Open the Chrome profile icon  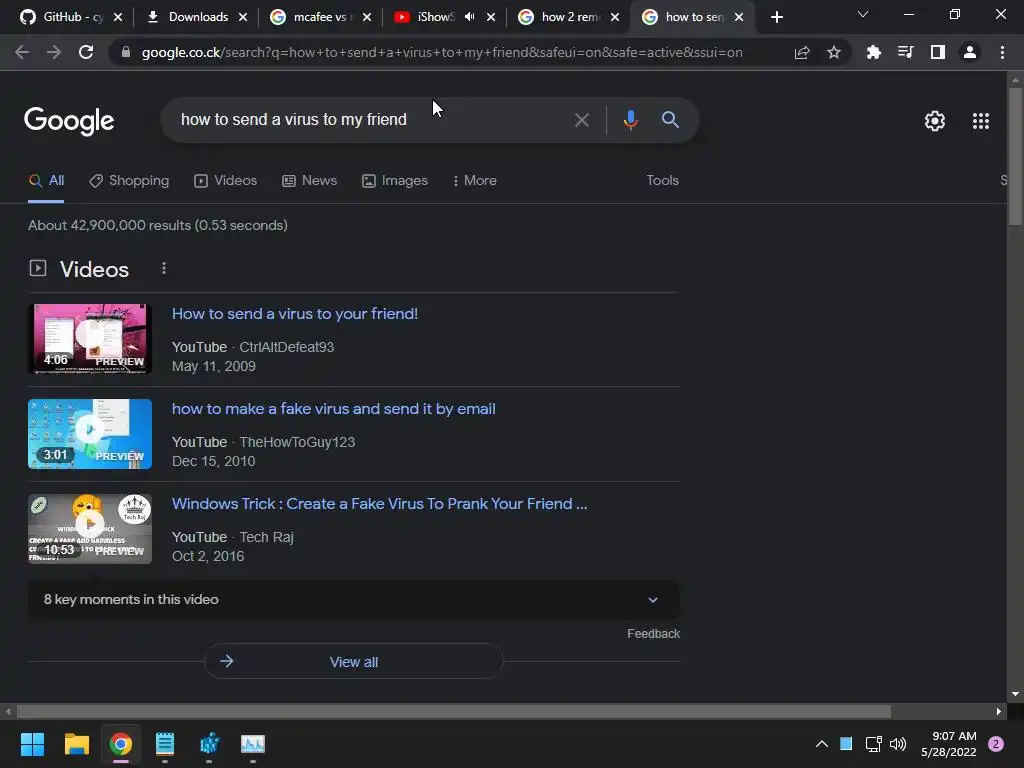click(x=970, y=52)
